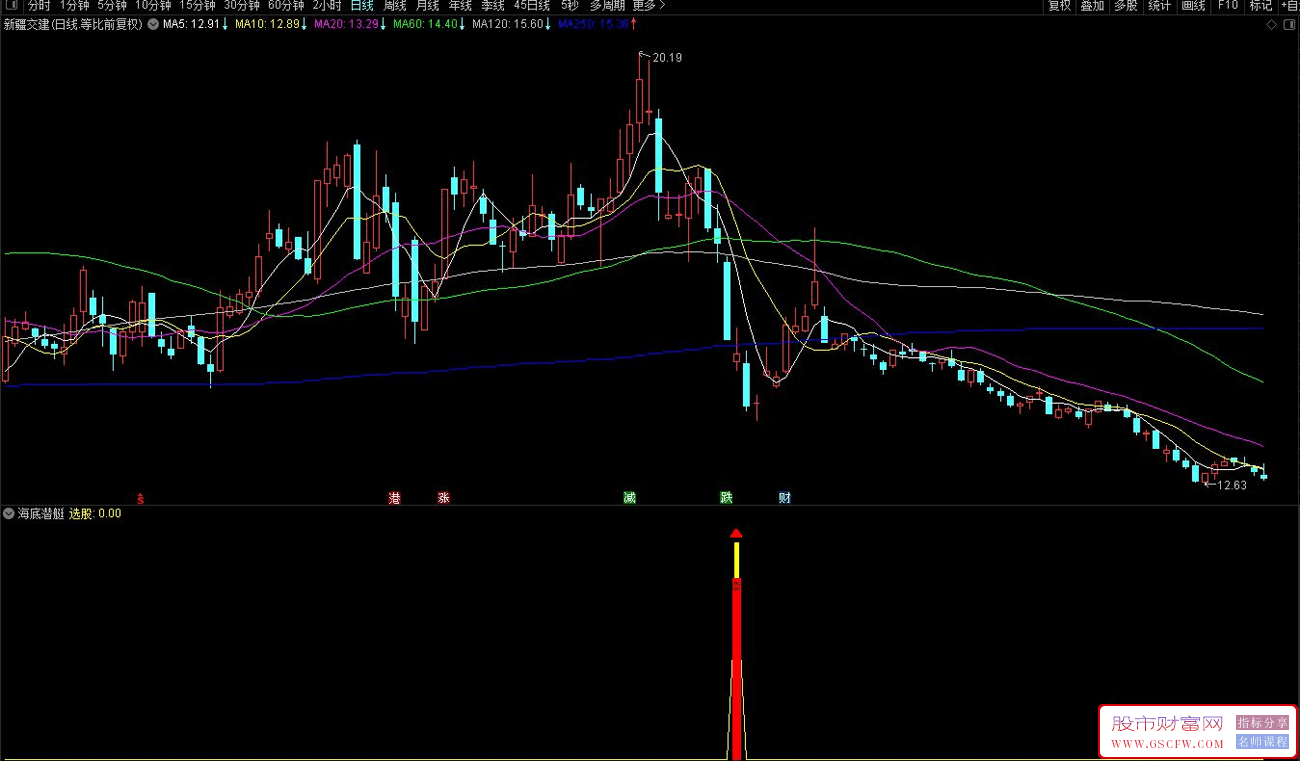Click the red 港 event marker
Screen dimensions: 1300x761
click(x=394, y=497)
